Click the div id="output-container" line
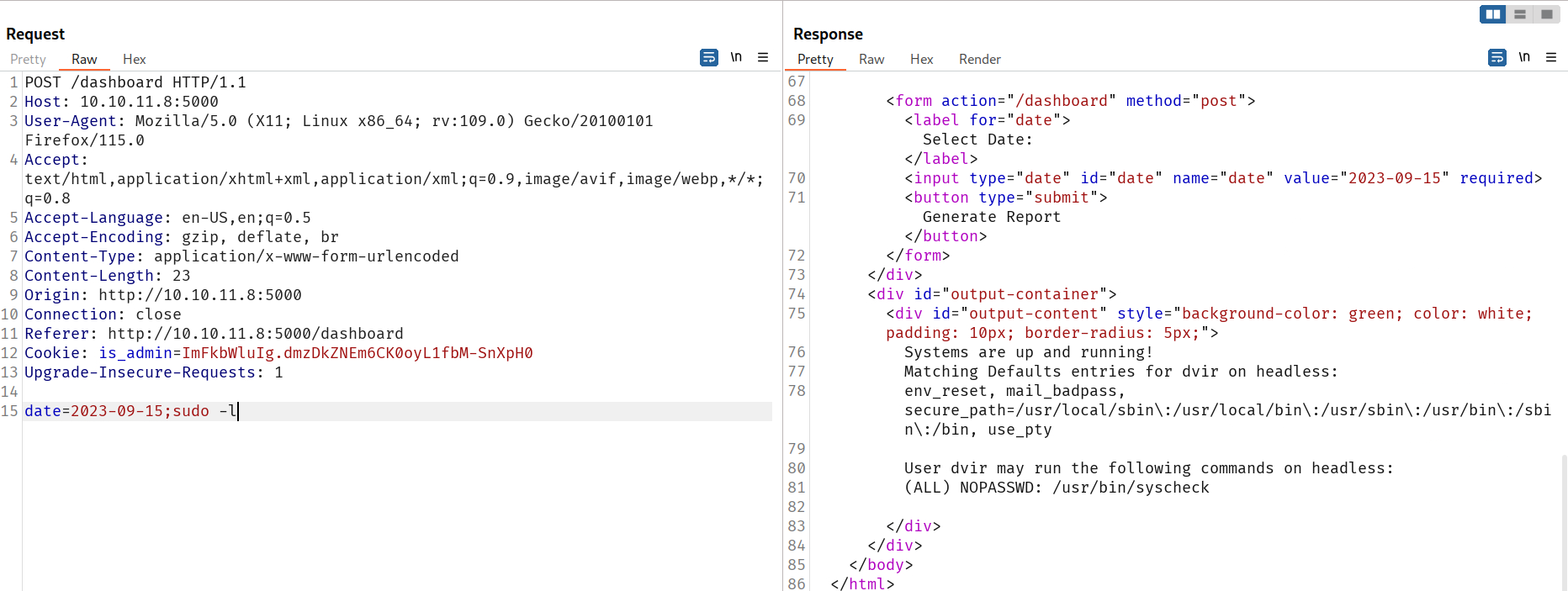This screenshot has height=591, width=1568. [992, 294]
